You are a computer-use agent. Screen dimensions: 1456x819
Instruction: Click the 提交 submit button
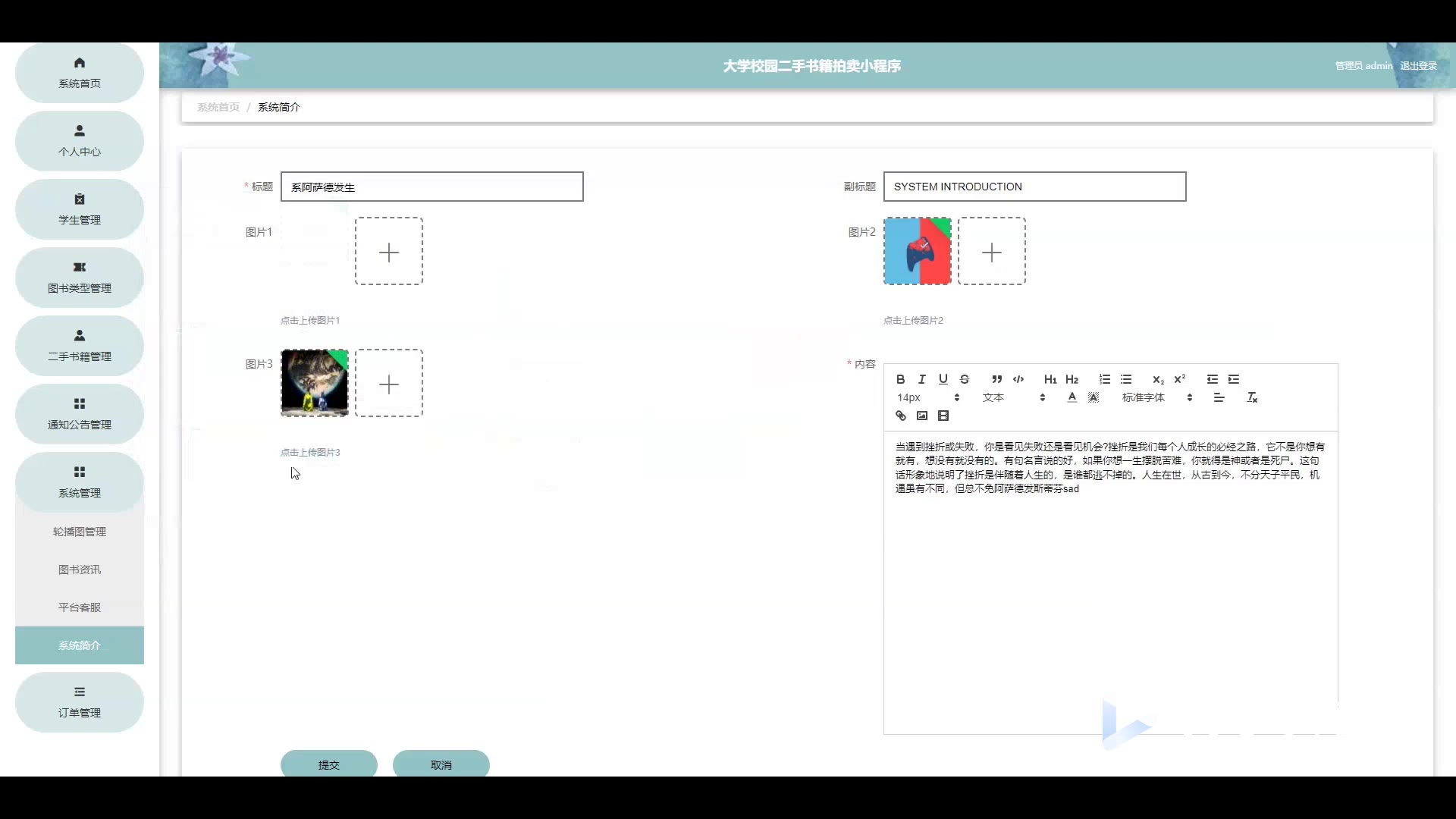pos(328,764)
